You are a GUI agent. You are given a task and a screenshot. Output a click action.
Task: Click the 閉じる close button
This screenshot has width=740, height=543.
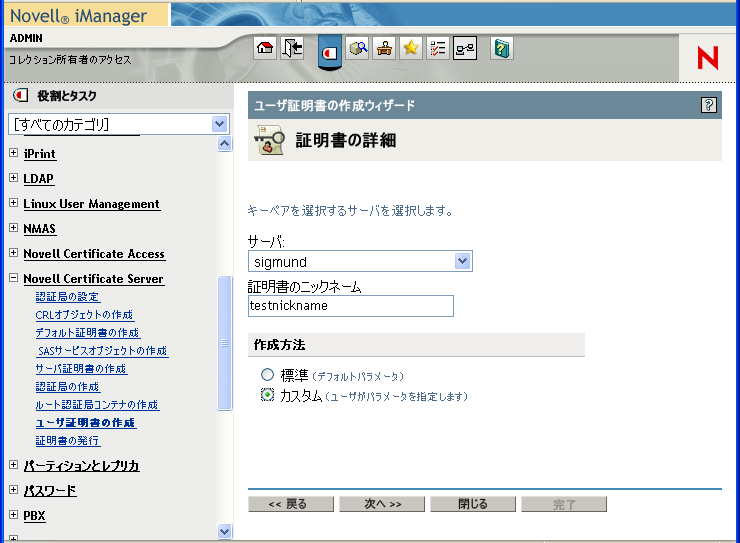473,504
